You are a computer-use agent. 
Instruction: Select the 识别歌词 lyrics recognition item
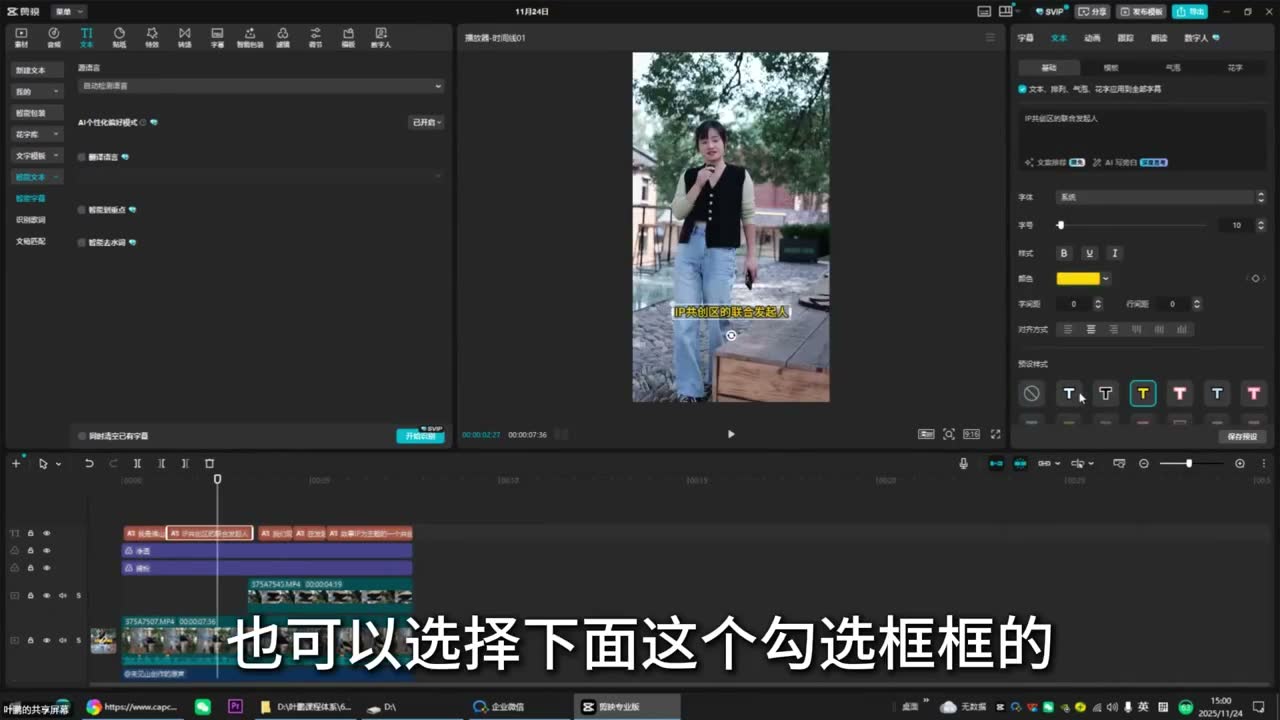pos(31,220)
